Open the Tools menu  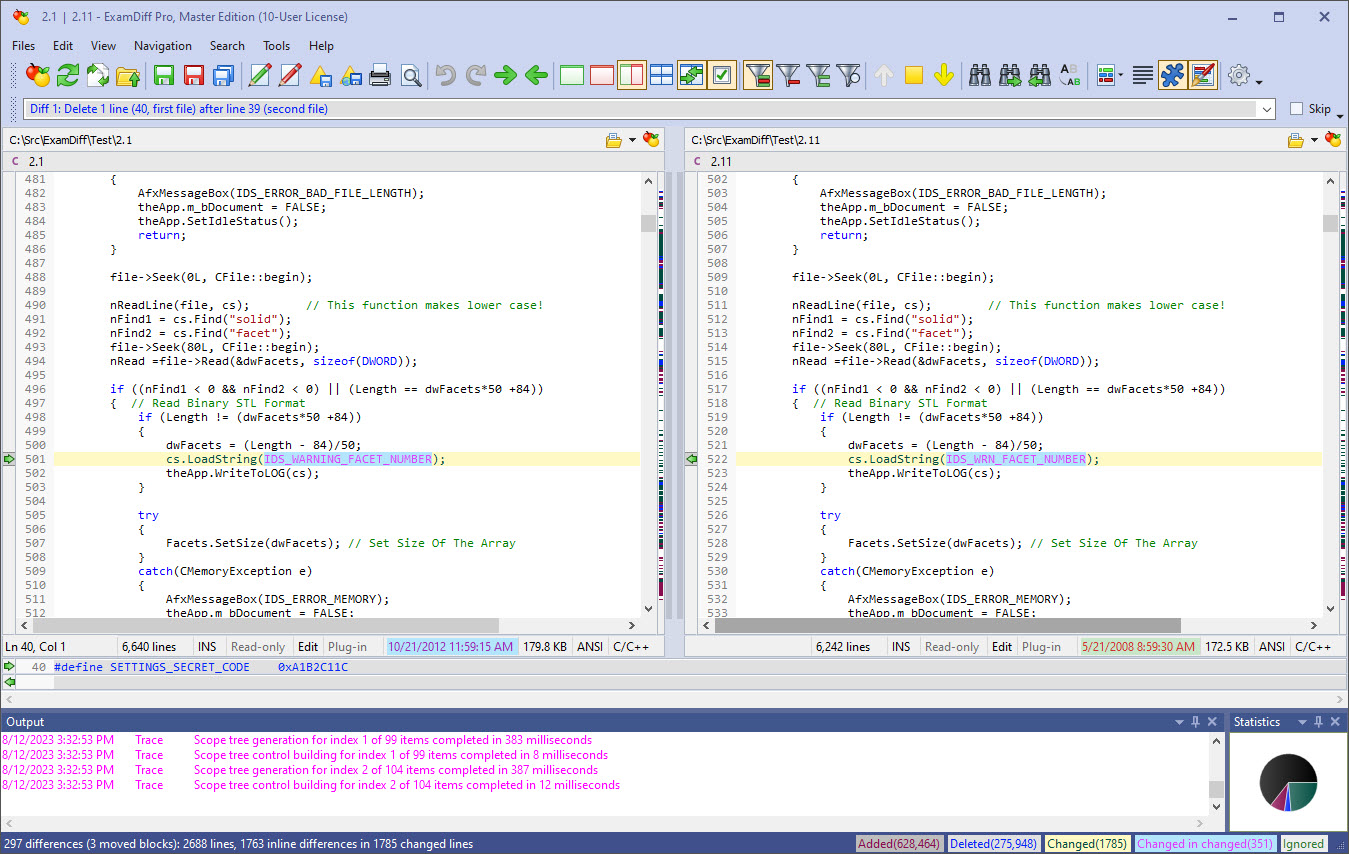point(276,46)
